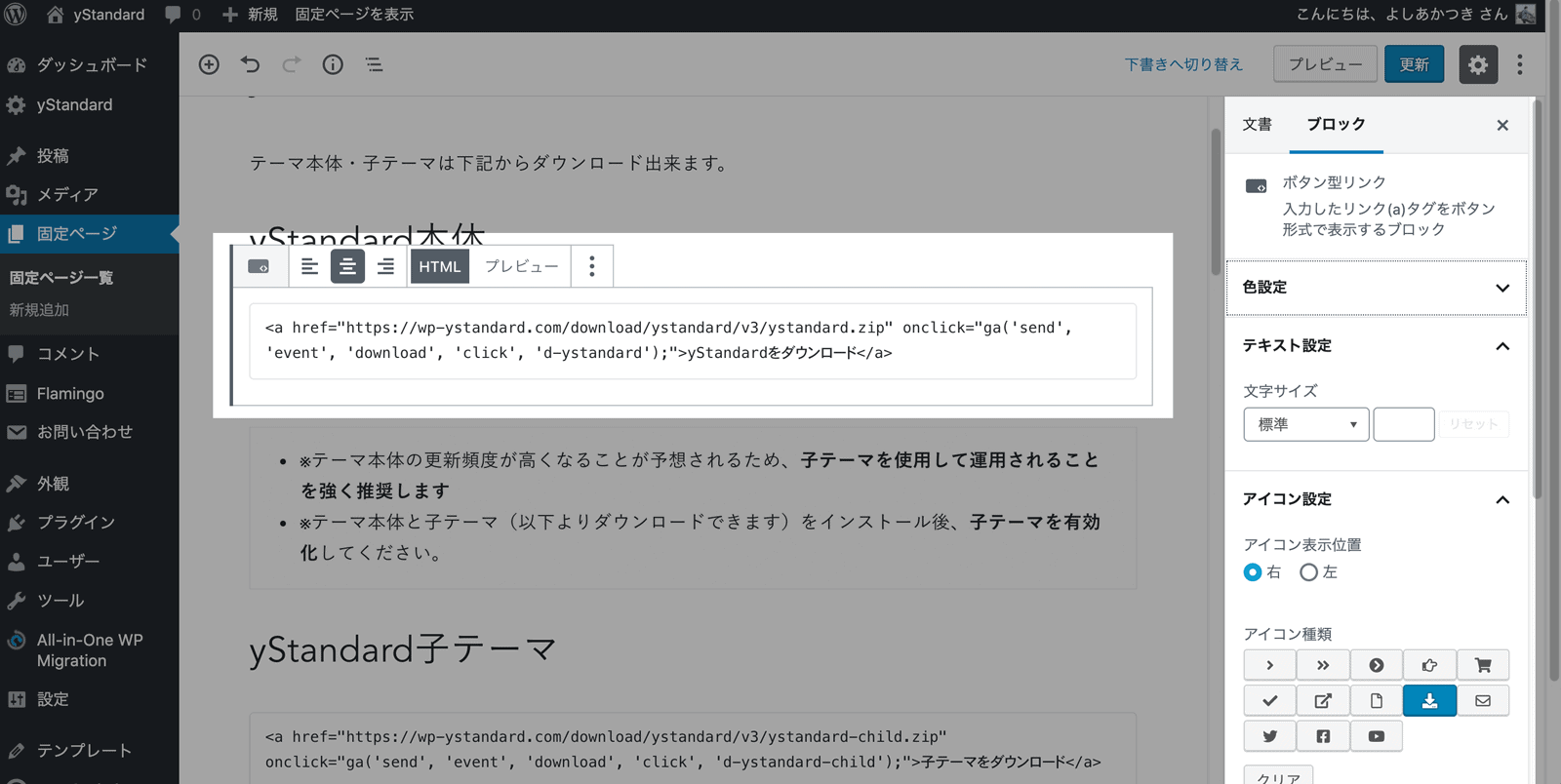Choose the download icon

(1429, 700)
